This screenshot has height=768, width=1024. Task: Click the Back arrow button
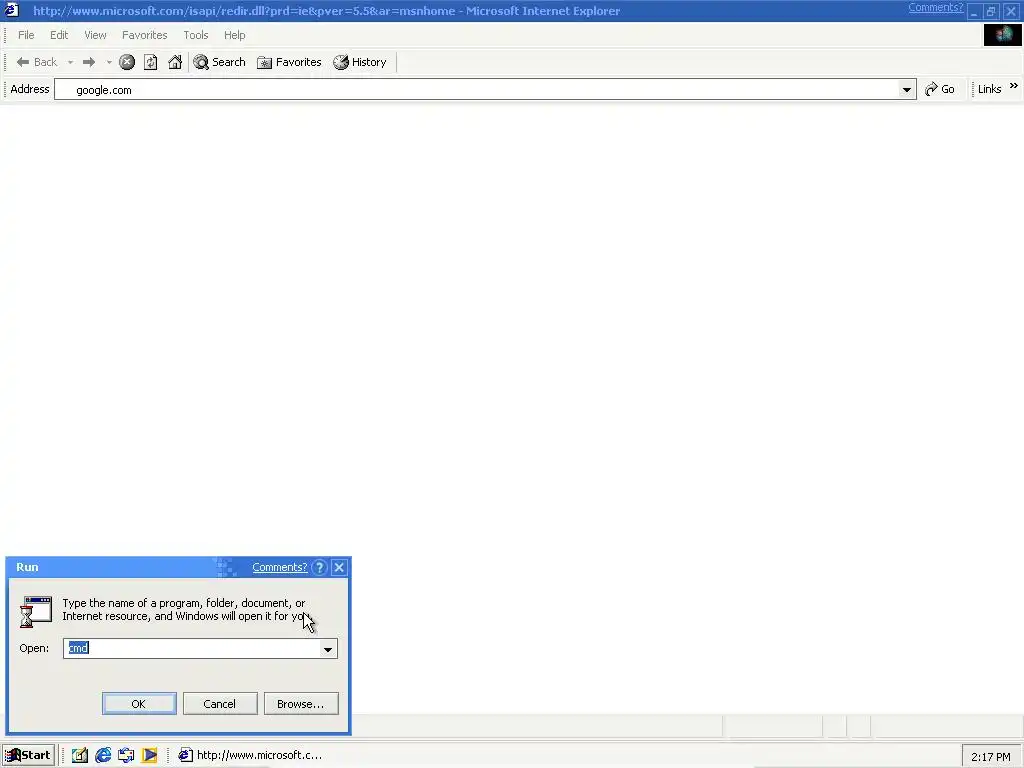[36, 62]
